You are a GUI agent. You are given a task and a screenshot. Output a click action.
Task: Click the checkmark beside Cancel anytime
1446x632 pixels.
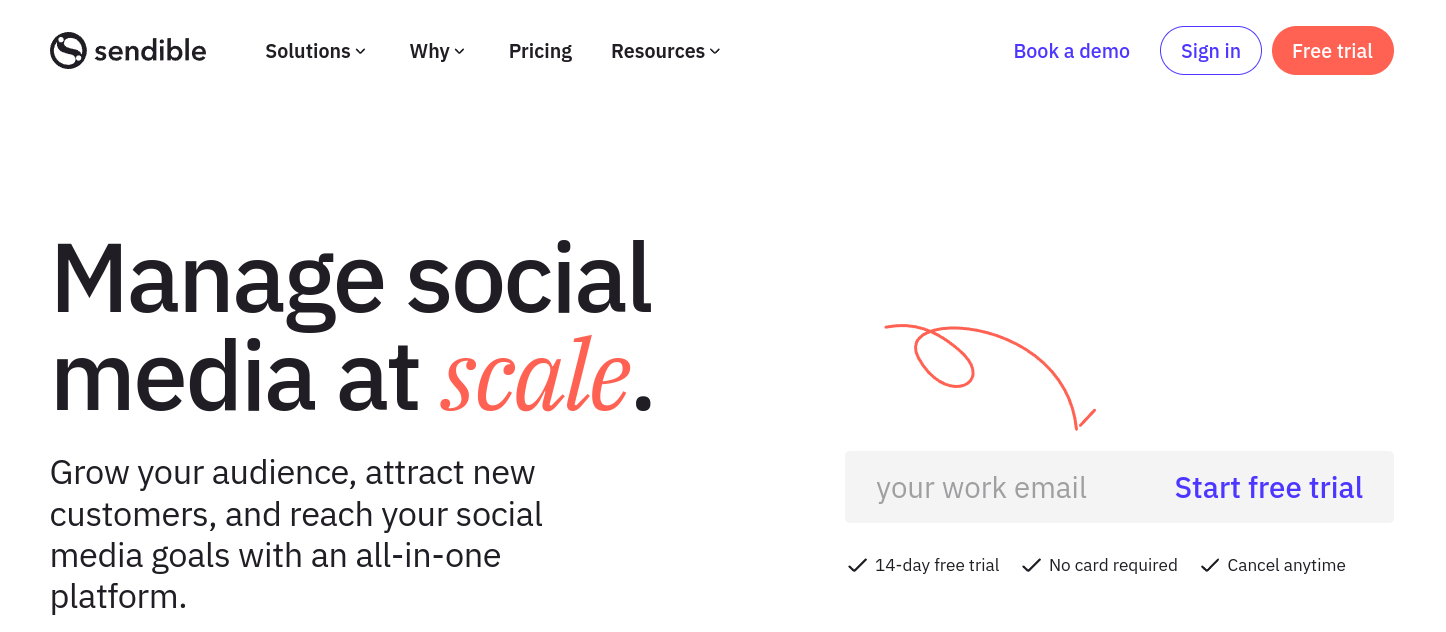click(1210, 566)
